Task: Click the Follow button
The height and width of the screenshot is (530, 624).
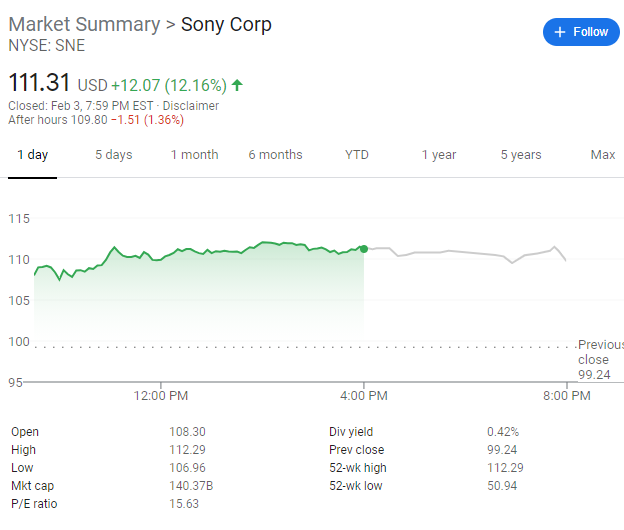Action: point(581,32)
